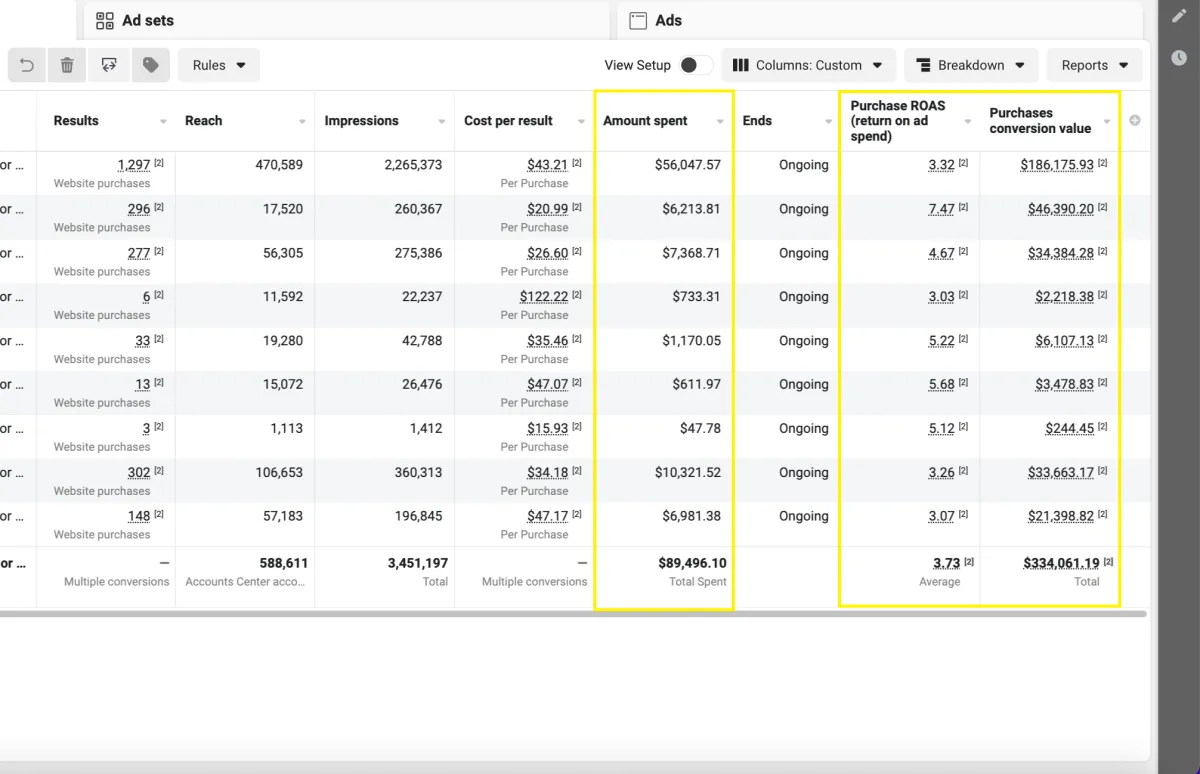Expand the Breakdown dropdown
Image resolution: width=1200 pixels, height=774 pixels.
click(971, 65)
